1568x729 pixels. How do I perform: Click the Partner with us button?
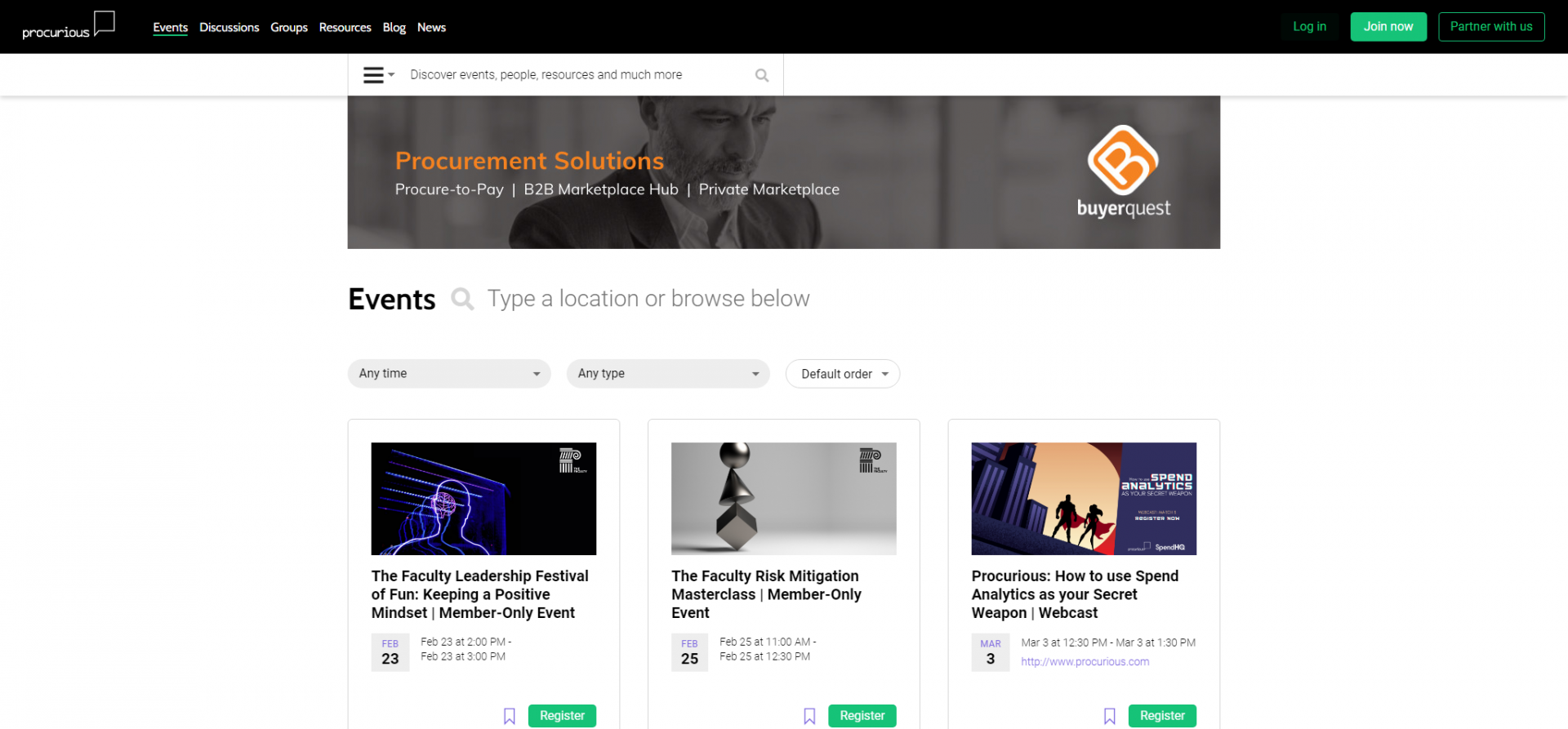1491,27
